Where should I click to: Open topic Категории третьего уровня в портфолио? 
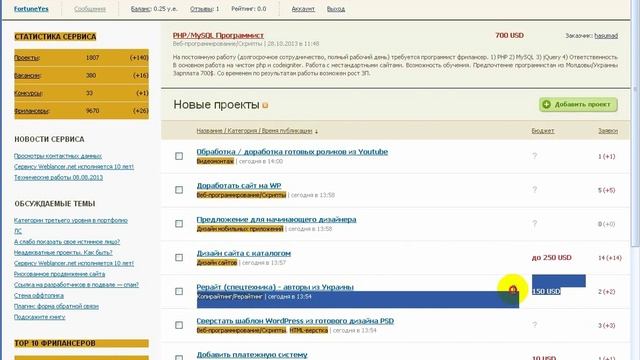click(71, 220)
